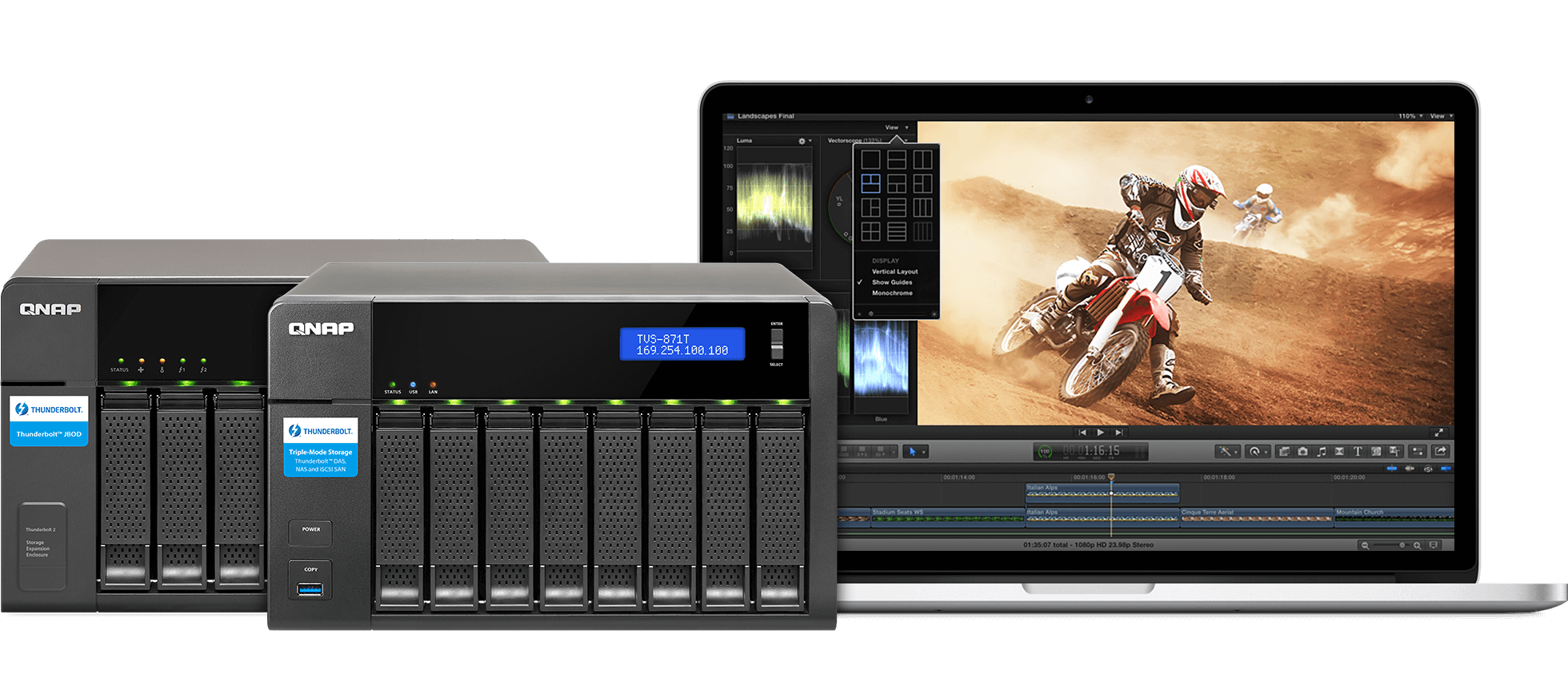
Task: Open the enhancements magic wand dropdown
Action: click(1228, 452)
